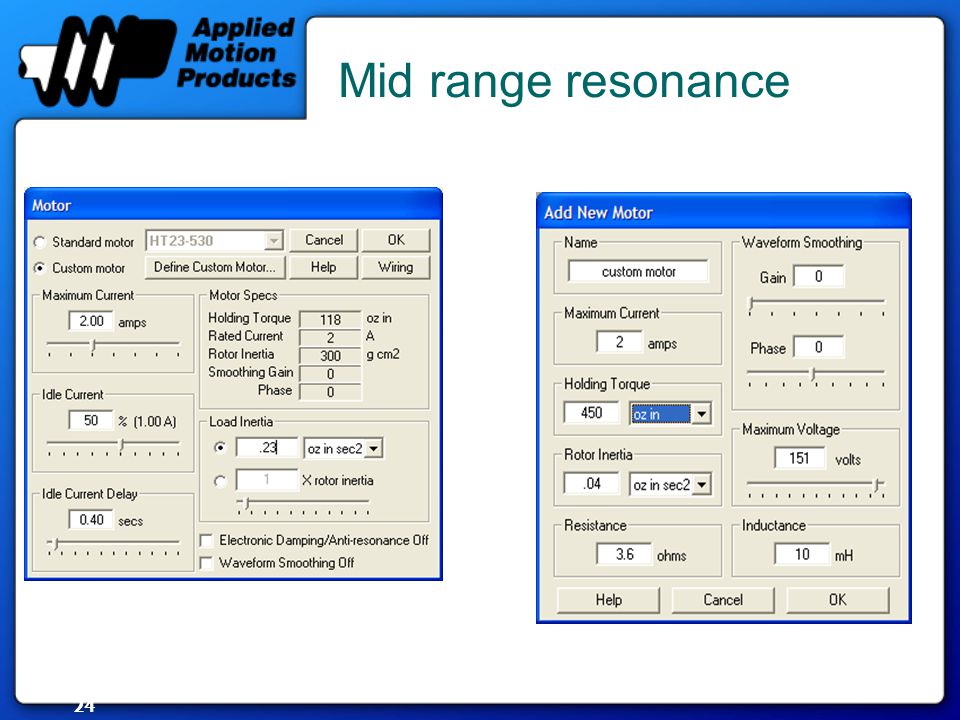Screen dimensions: 960x720
Task: Click the Waveform Smoothing Gain field
Action: 819,276
